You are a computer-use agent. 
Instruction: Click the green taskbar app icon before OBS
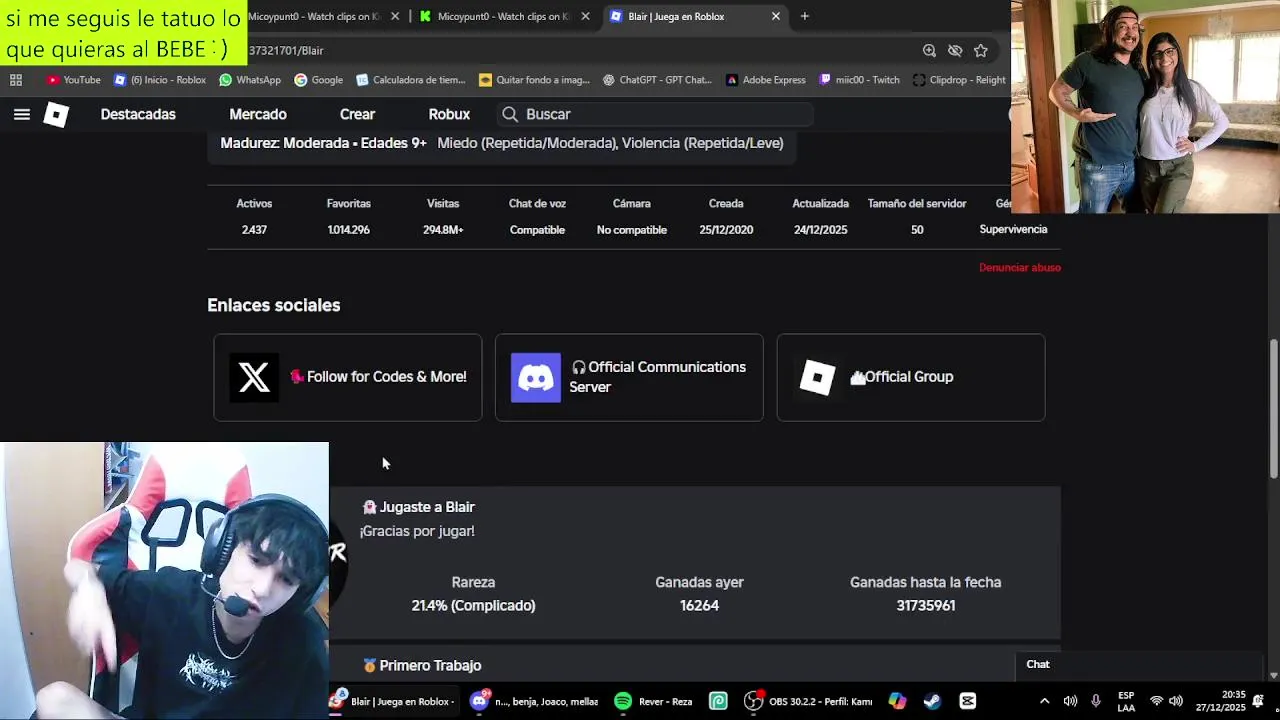tap(718, 701)
